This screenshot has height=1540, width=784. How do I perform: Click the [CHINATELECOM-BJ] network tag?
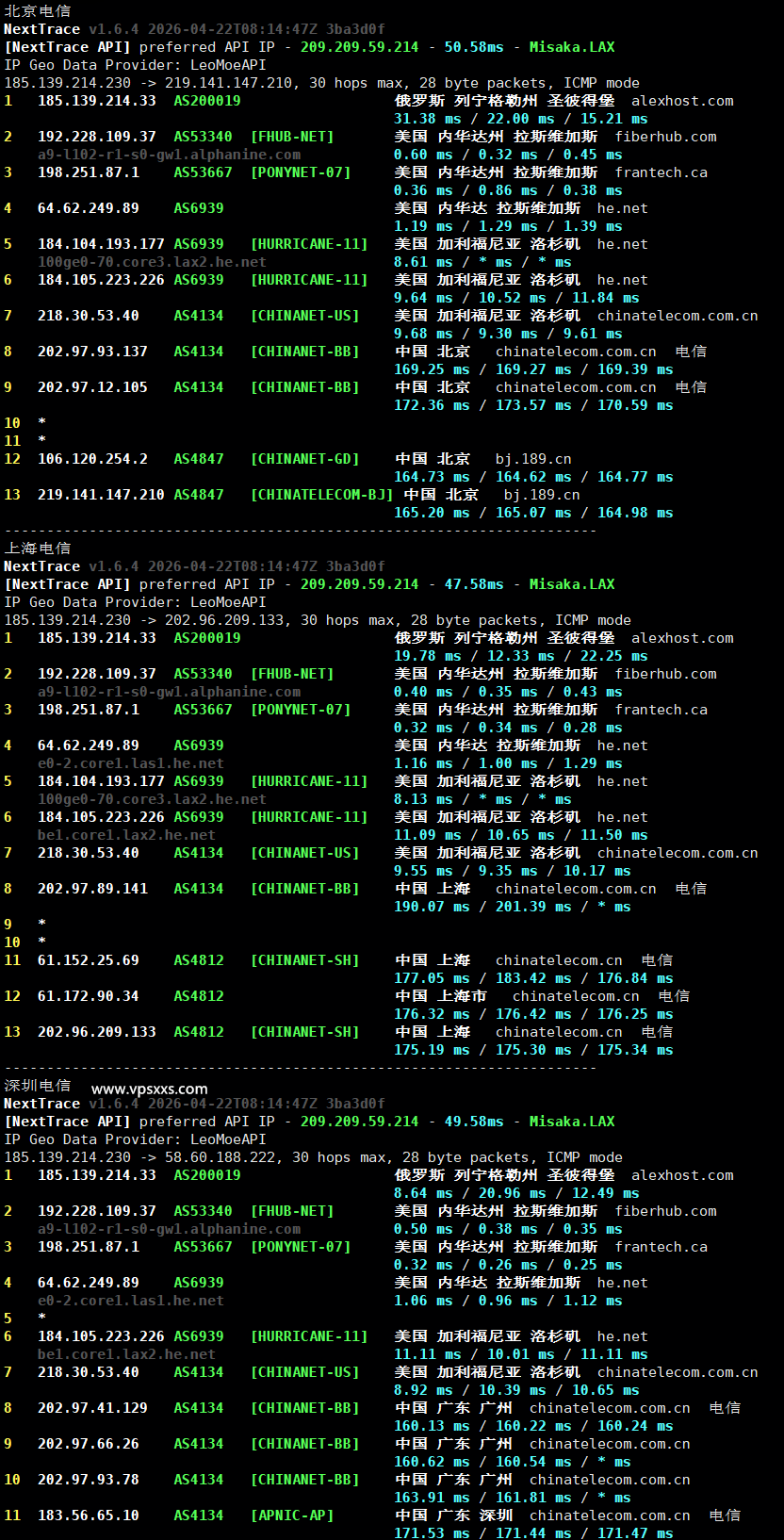click(321, 494)
